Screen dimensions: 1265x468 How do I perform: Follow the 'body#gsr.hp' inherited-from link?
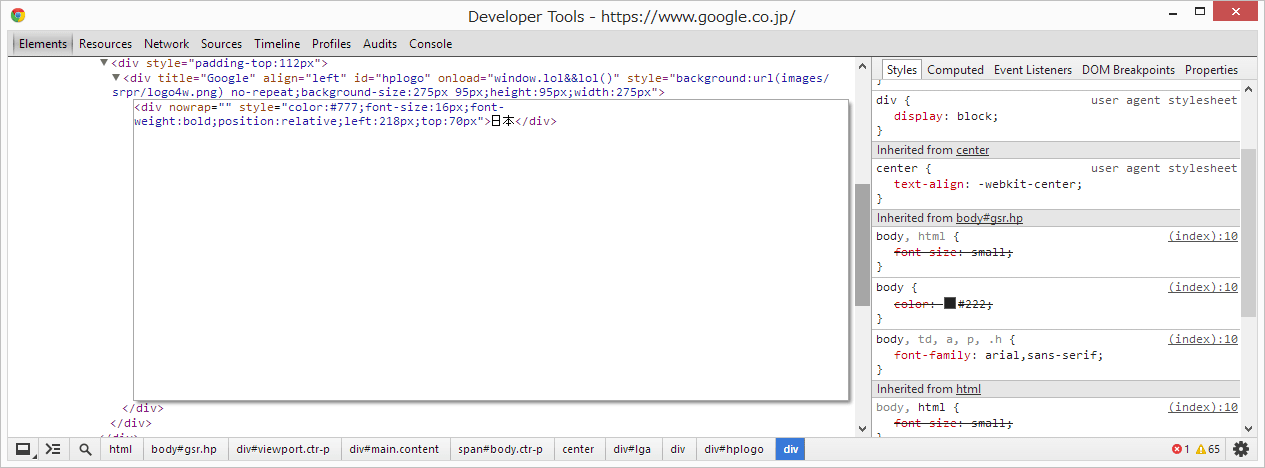tap(989, 218)
